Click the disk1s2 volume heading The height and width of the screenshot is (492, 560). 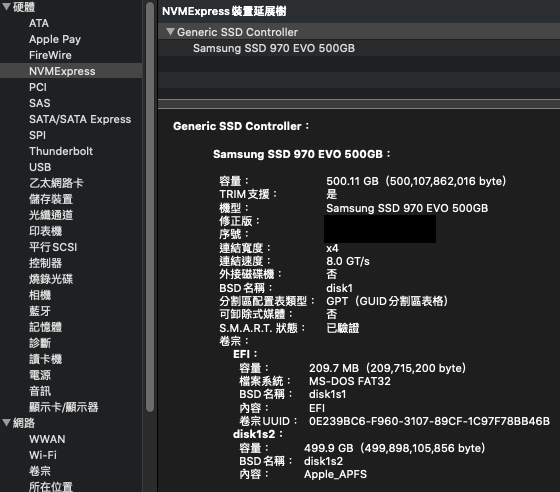[x=258, y=434]
